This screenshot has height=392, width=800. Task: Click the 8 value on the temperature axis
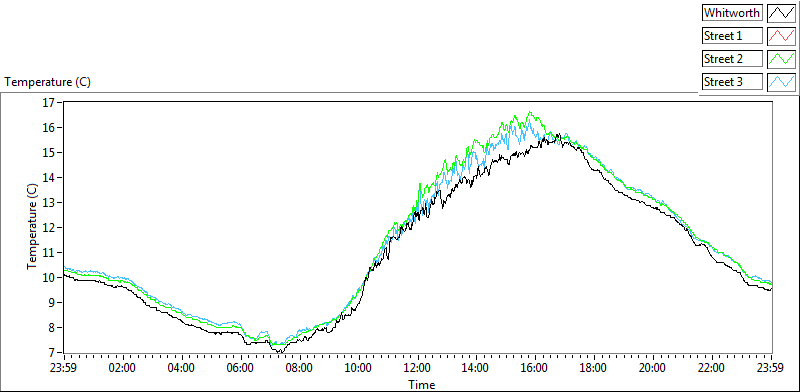coord(52,328)
